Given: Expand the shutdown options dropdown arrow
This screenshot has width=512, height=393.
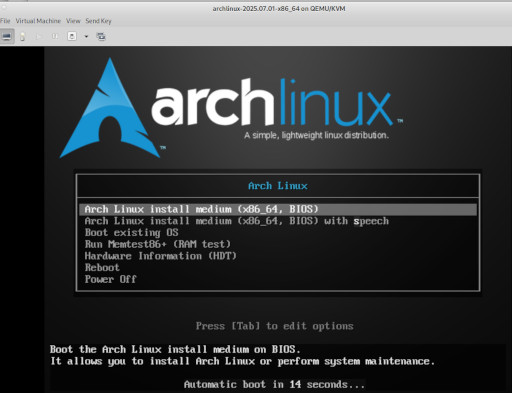Looking at the screenshot, I should [x=86, y=36].
